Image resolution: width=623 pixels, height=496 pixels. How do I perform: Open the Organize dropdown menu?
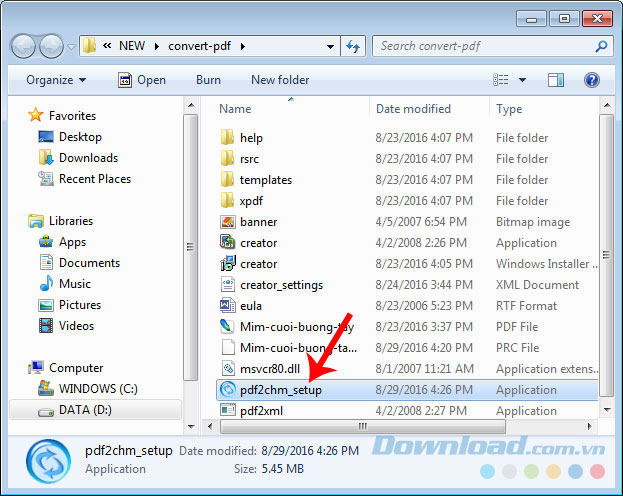56,80
